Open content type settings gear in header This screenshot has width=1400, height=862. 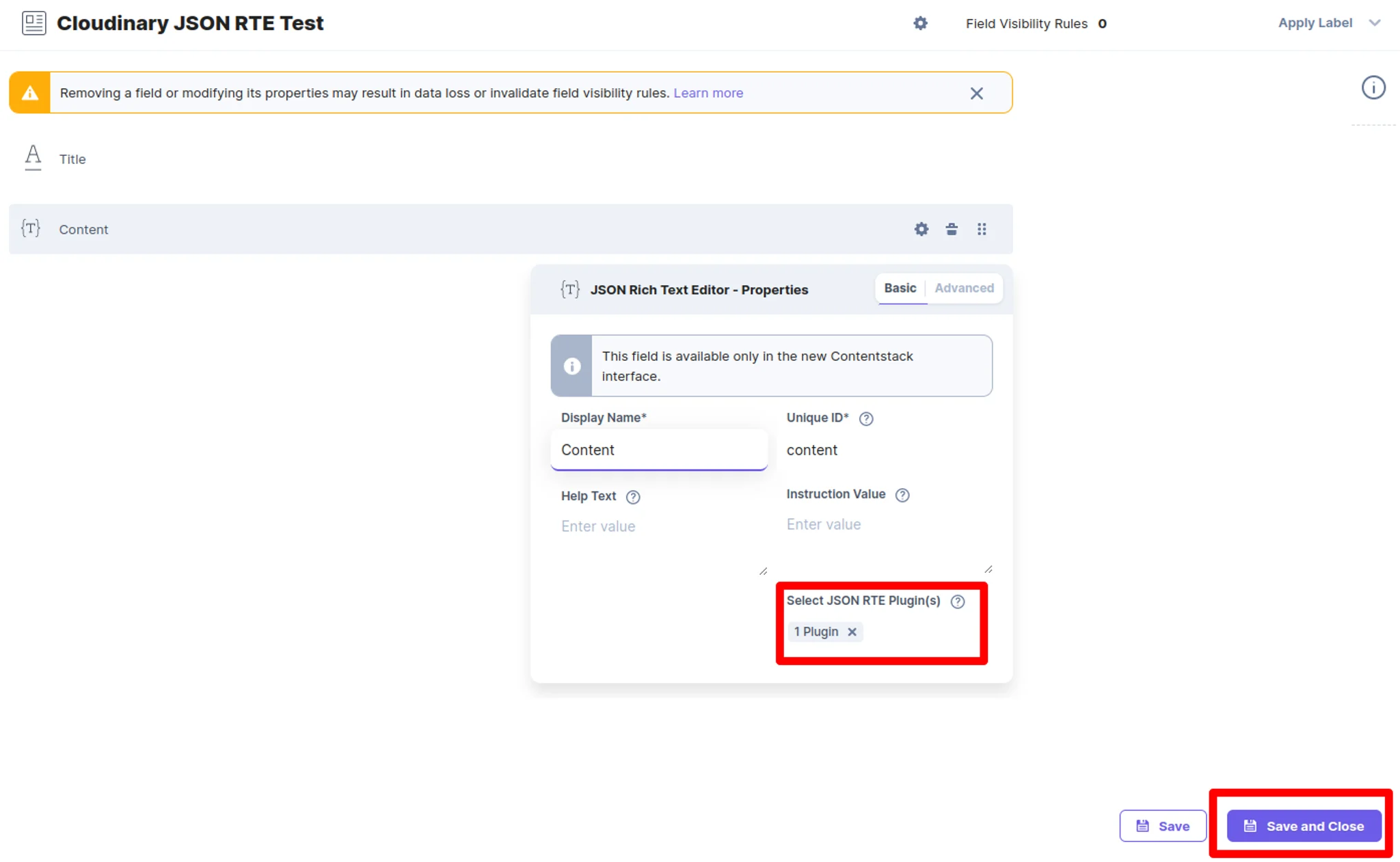(920, 23)
